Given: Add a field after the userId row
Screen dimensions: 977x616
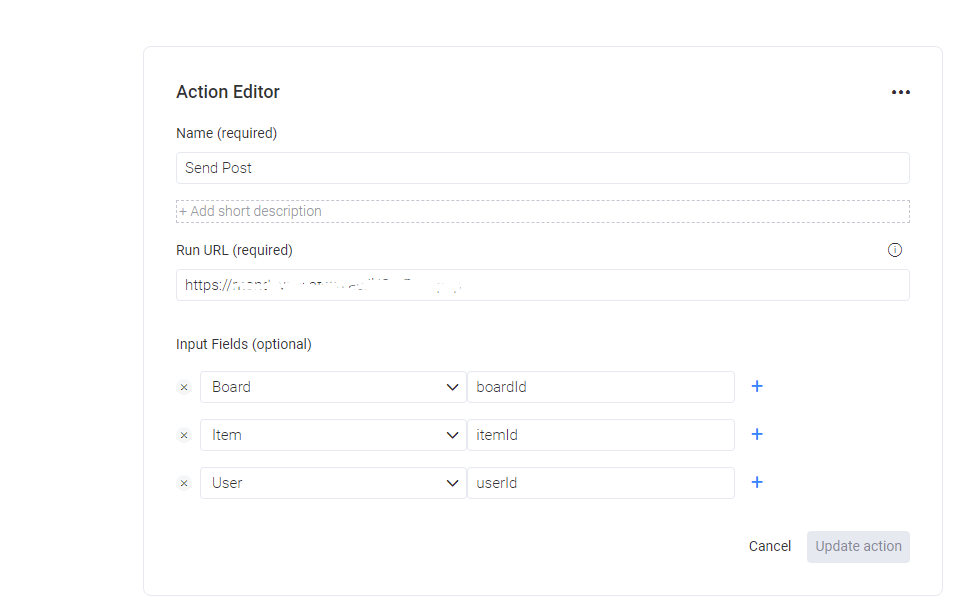Looking at the screenshot, I should tap(757, 482).
